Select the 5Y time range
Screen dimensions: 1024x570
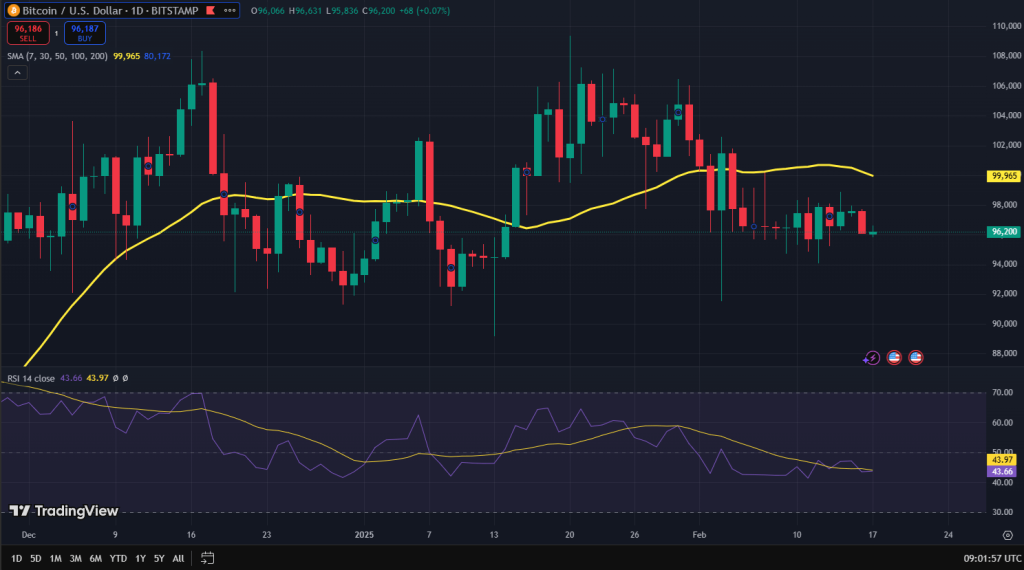pos(159,558)
